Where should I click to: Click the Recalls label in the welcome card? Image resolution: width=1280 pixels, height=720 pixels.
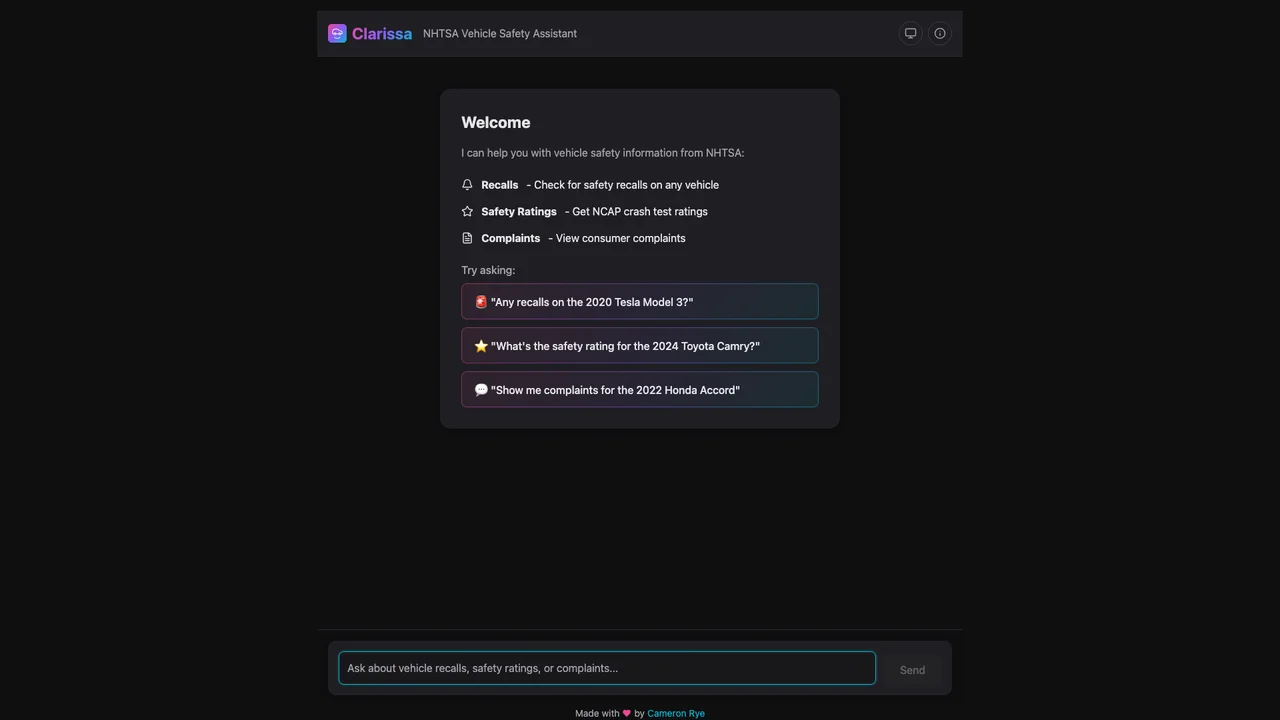(499, 184)
